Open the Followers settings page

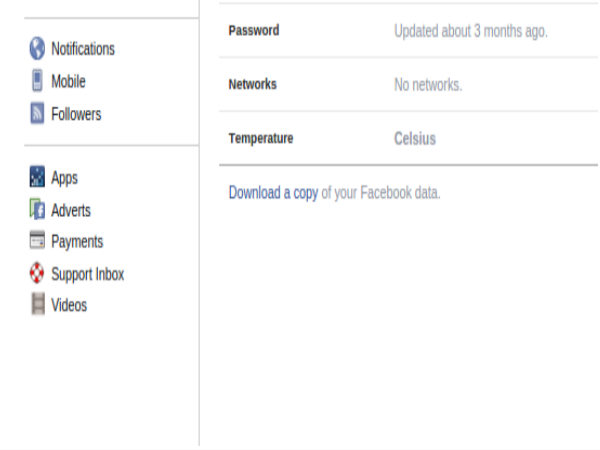(x=76, y=114)
